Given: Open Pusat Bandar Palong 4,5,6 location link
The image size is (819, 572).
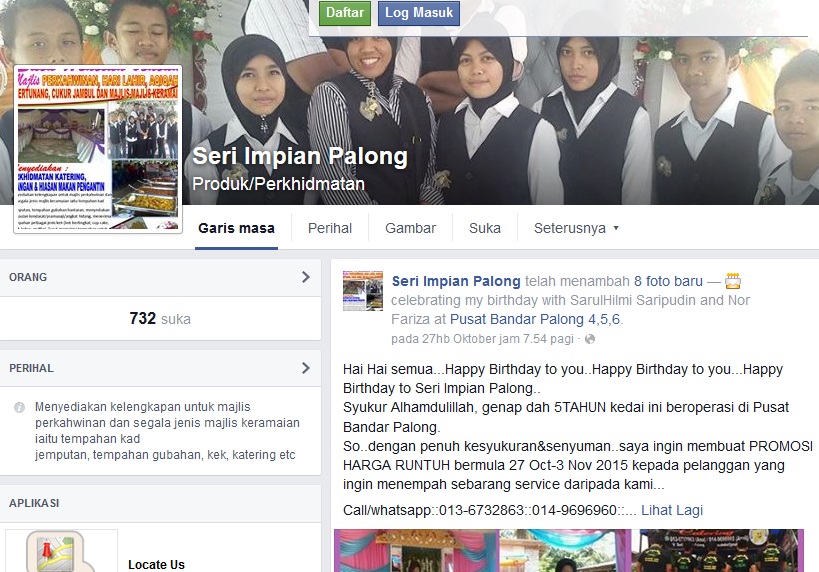Looking at the screenshot, I should [x=536, y=319].
